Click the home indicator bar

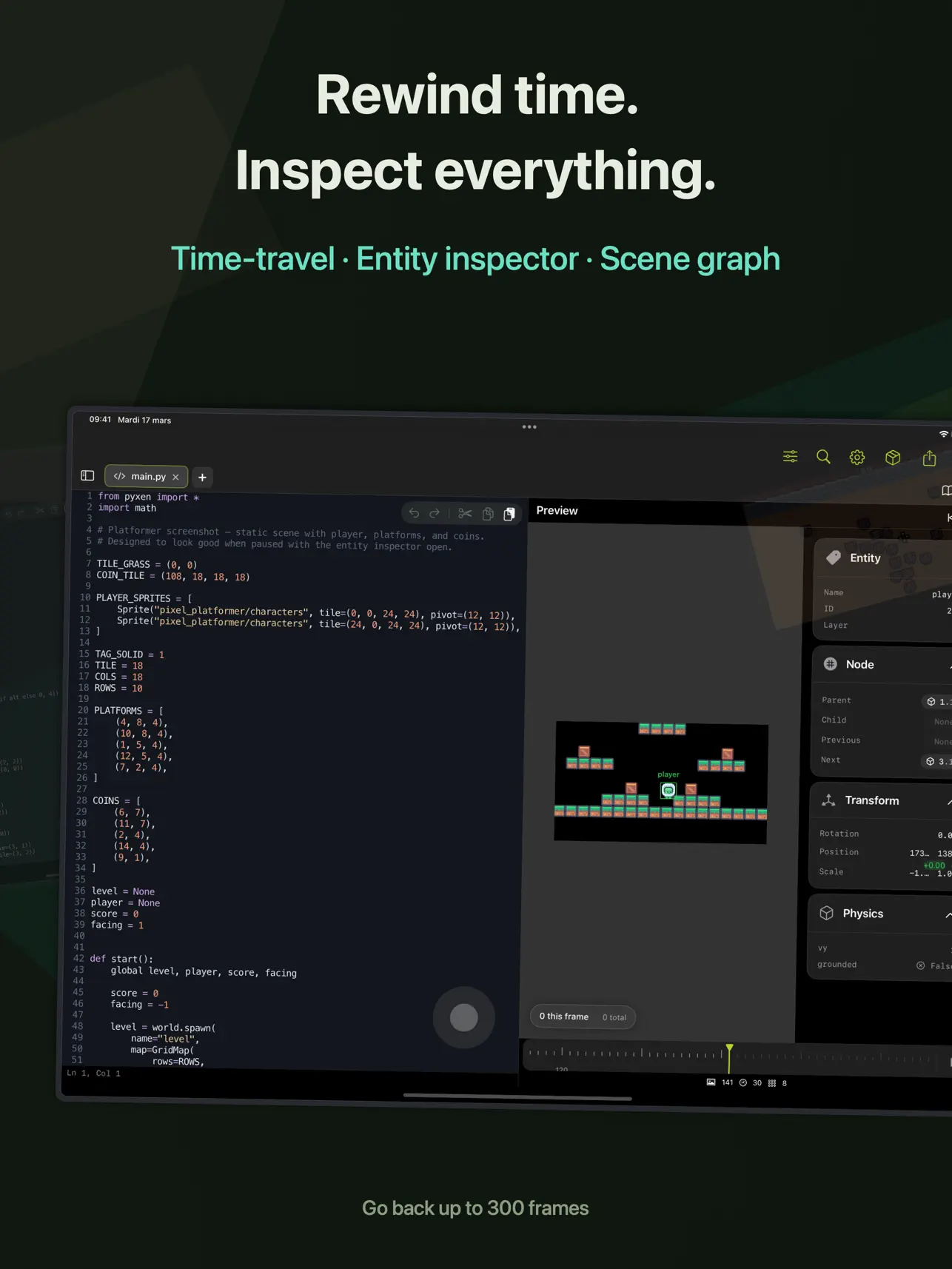517,1096
